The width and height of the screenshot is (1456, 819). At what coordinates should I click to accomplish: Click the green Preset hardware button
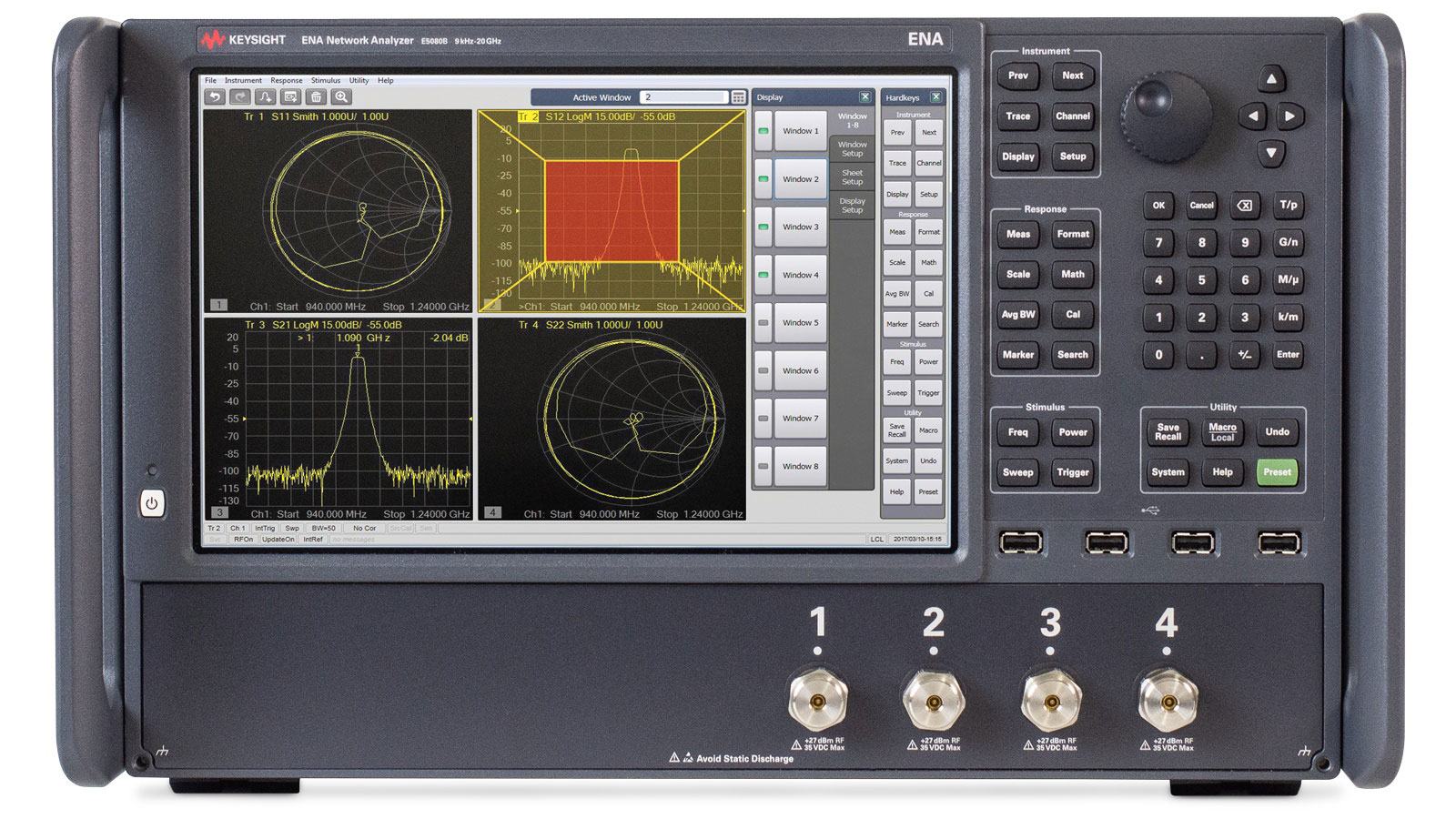click(x=1277, y=472)
